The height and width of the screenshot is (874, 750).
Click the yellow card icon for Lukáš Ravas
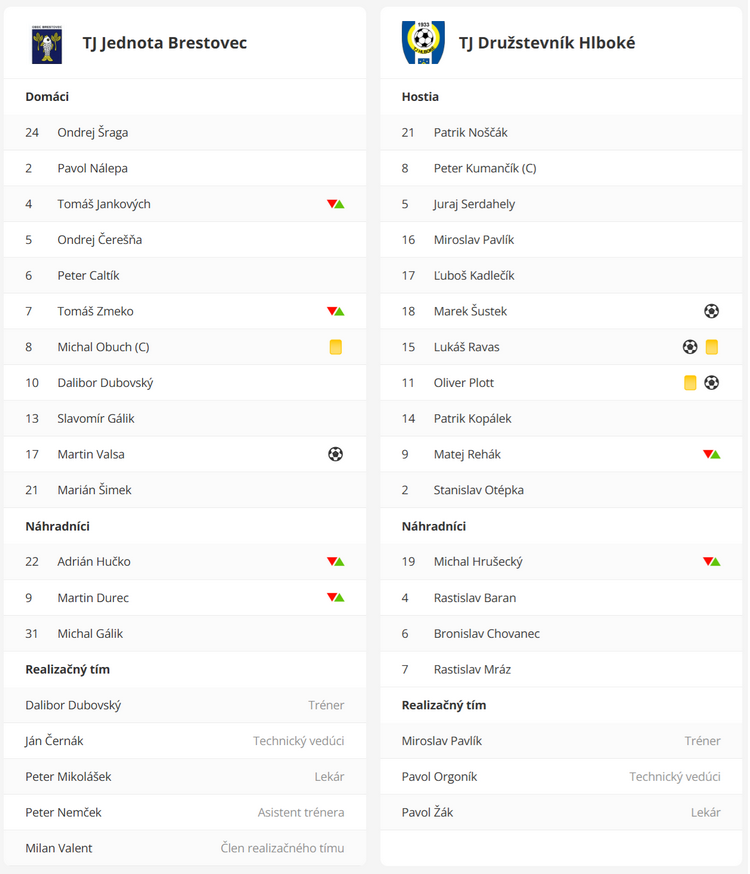click(712, 347)
